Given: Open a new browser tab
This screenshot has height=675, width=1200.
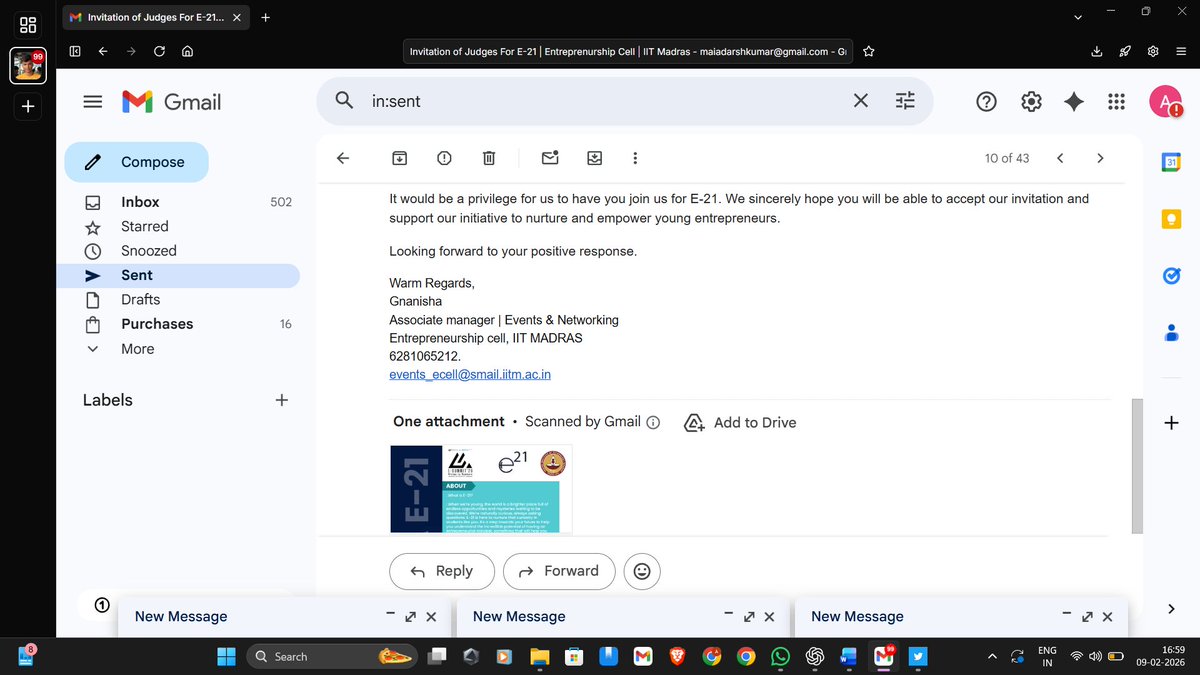Looking at the screenshot, I should click(x=265, y=17).
